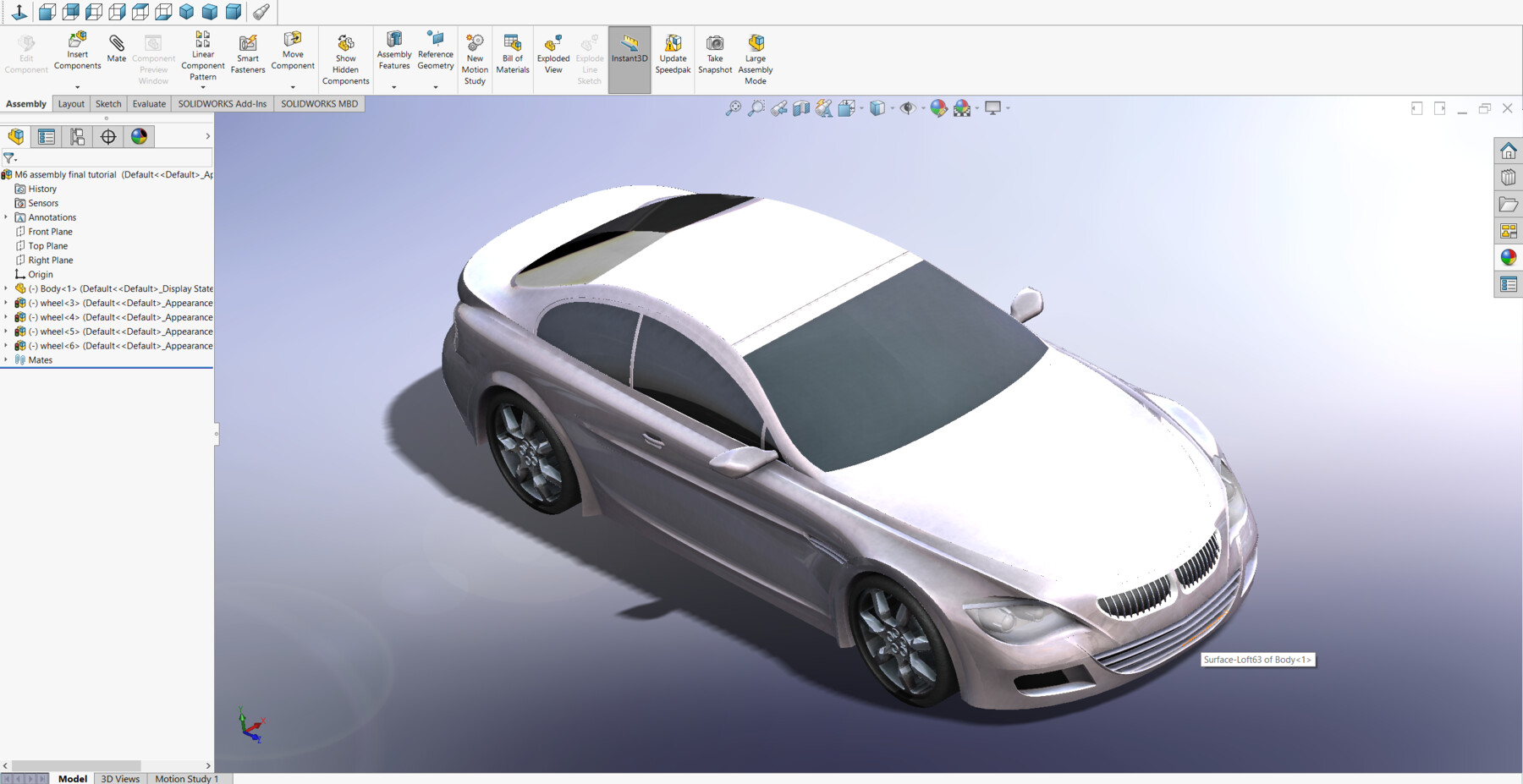Open Bill of Materials
The width and height of the screenshot is (1523, 784).
coord(512,51)
